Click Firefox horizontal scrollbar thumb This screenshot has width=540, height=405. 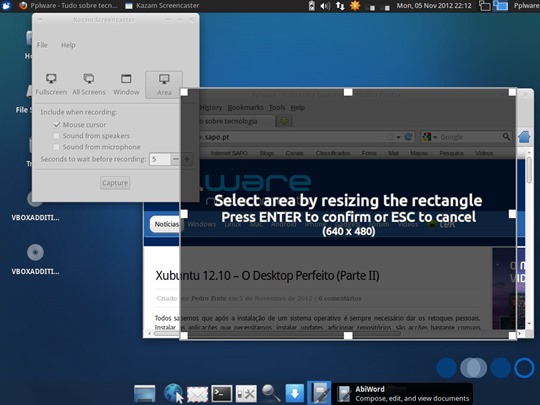pos(278,334)
